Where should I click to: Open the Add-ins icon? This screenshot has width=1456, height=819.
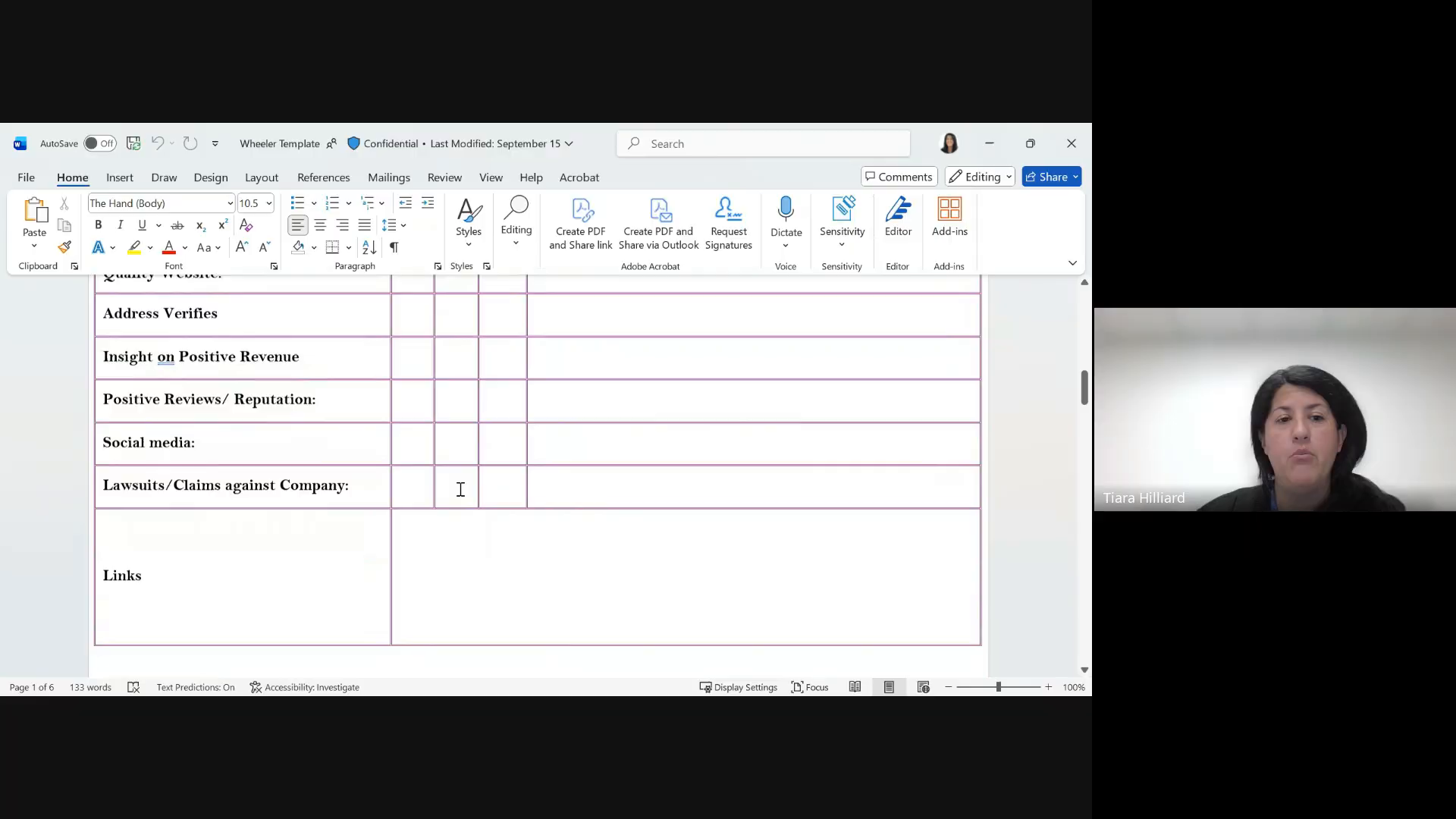[949, 217]
